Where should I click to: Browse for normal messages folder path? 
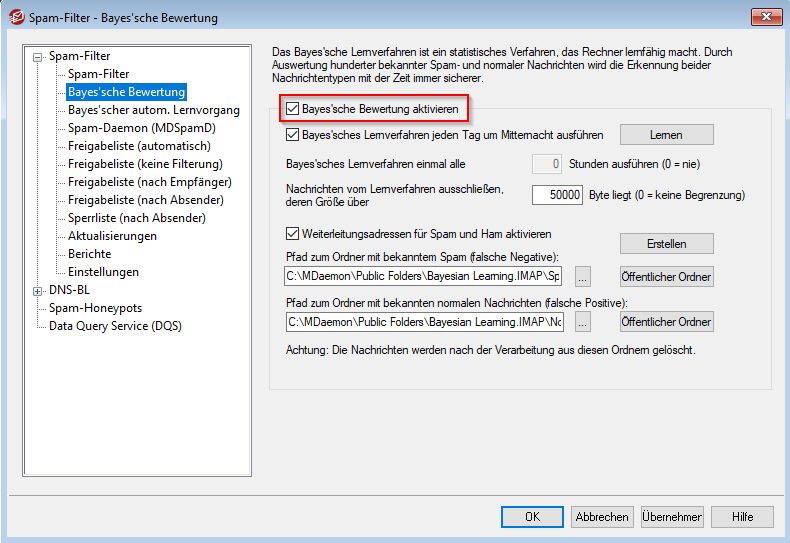click(583, 322)
